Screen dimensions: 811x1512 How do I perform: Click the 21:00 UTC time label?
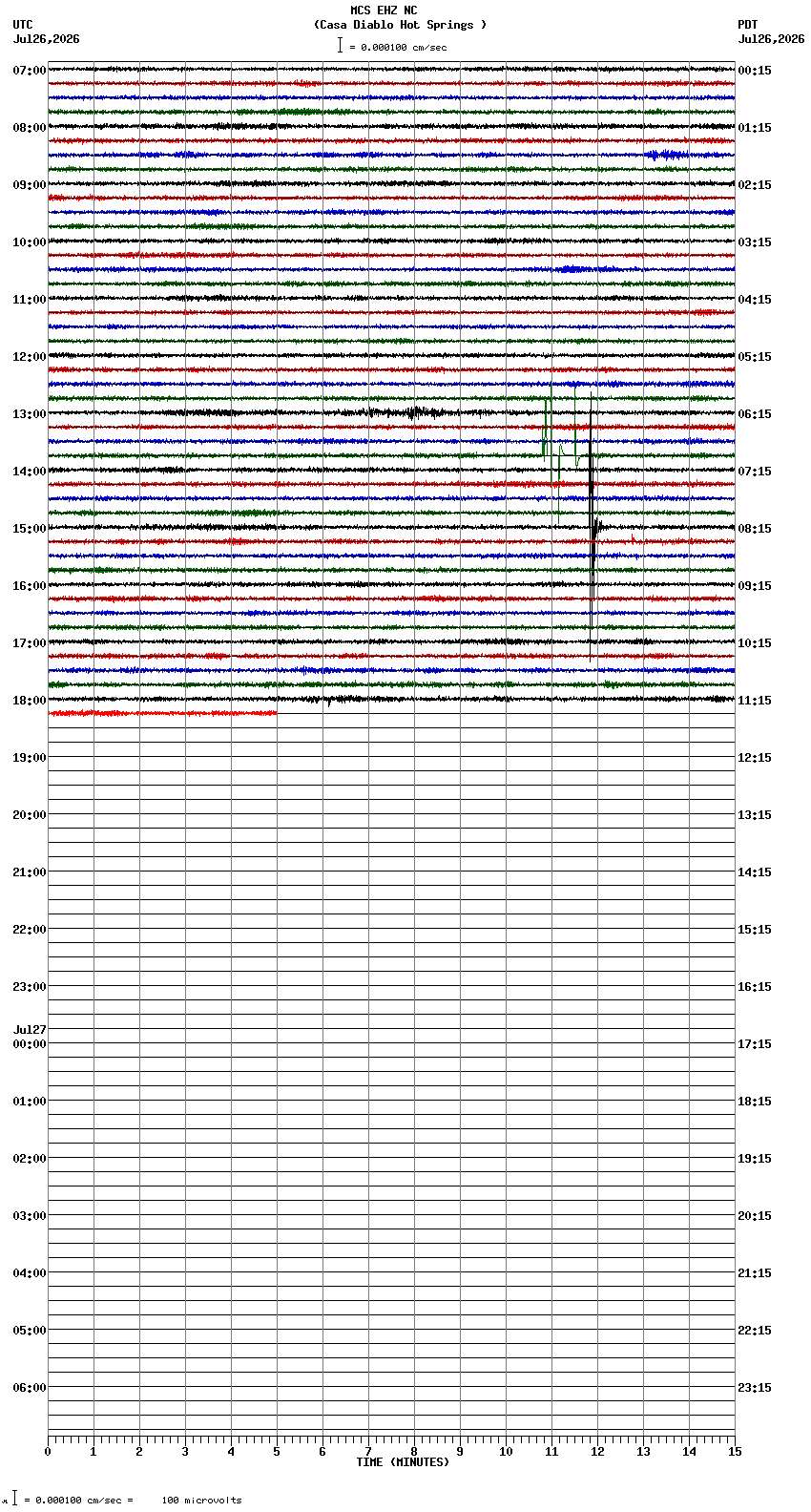(30, 872)
